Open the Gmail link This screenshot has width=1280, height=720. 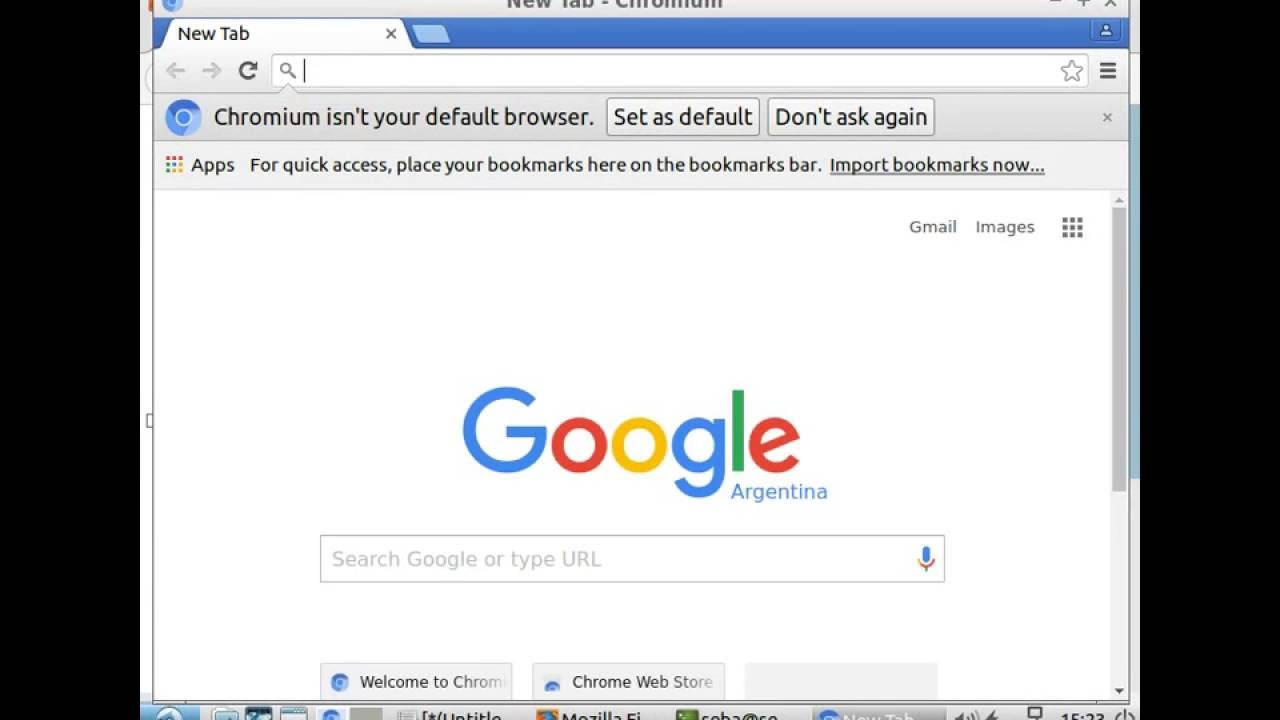[x=933, y=227]
